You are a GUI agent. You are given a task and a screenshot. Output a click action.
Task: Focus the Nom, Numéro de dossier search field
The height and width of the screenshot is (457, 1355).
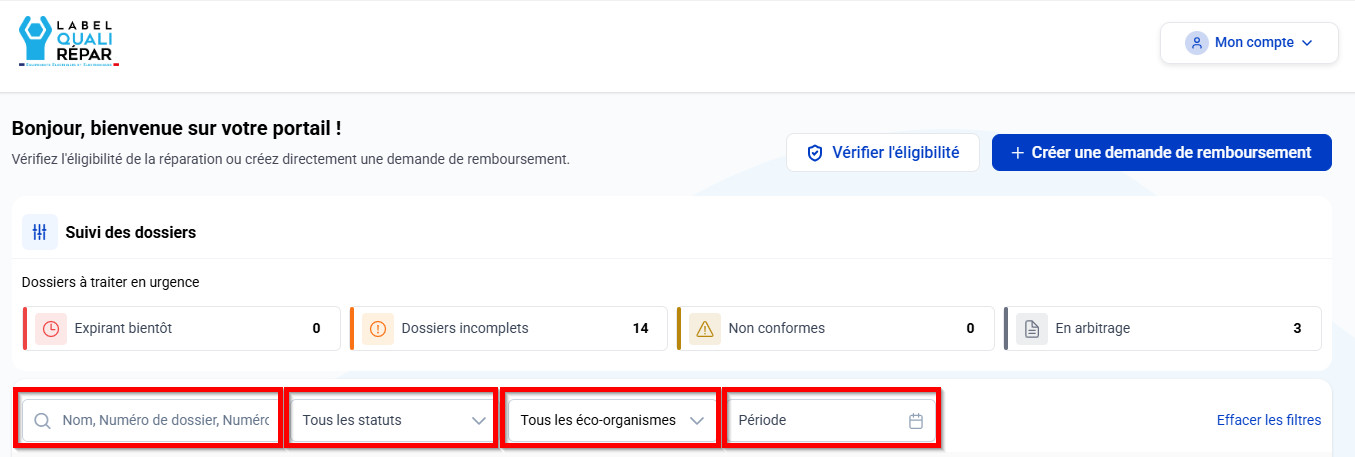tap(147, 420)
